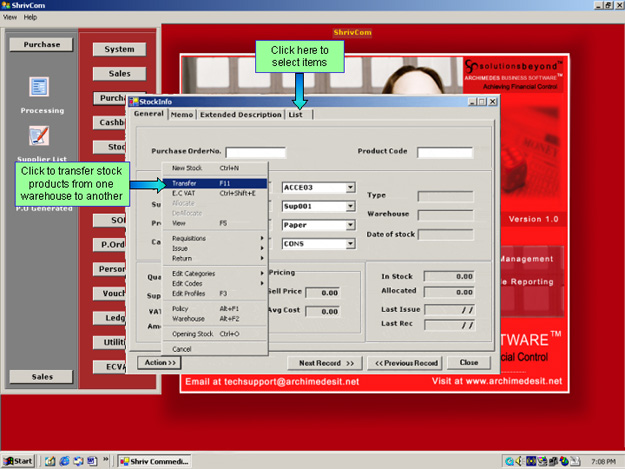The width and height of the screenshot is (625, 469).
Task: Open the CONS dropdown arrow
Action: (x=350, y=243)
